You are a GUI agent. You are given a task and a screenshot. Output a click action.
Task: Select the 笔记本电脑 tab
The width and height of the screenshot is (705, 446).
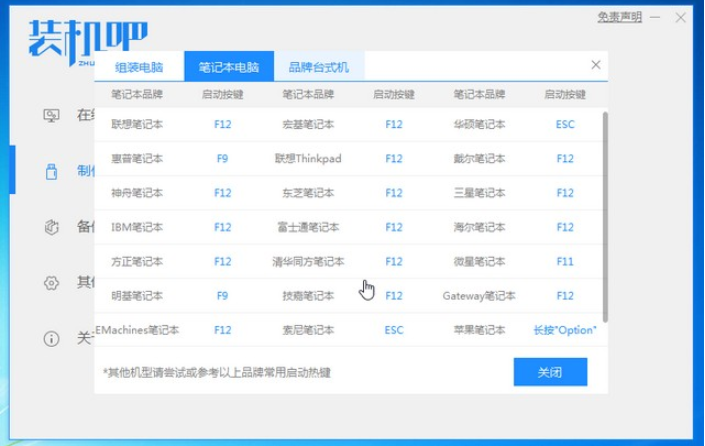(229, 67)
